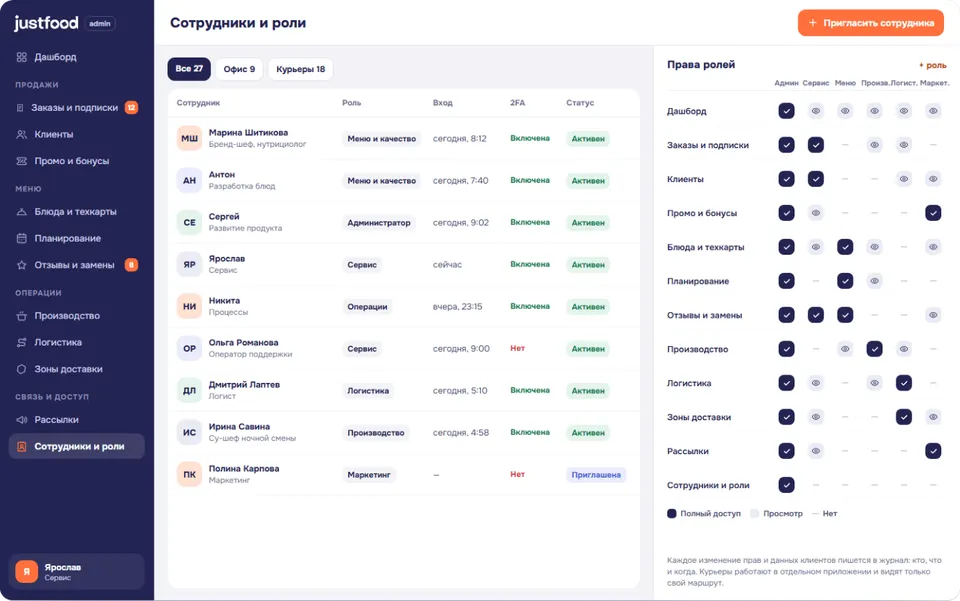Image resolution: width=960 pixels, height=601 pixels.
Task: Toggle Логист. checkbox for Зоны доставки
Action: (x=904, y=417)
